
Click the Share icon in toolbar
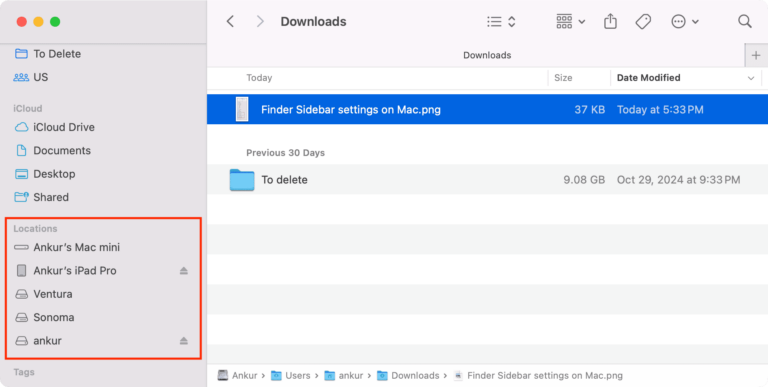610,22
